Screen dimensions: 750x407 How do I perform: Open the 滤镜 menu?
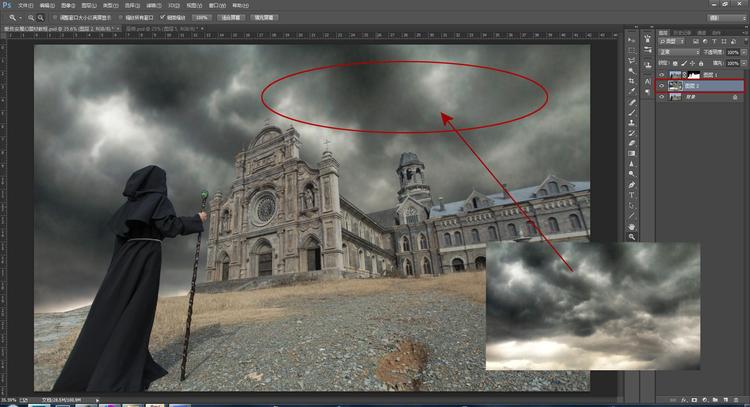coord(153,5)
